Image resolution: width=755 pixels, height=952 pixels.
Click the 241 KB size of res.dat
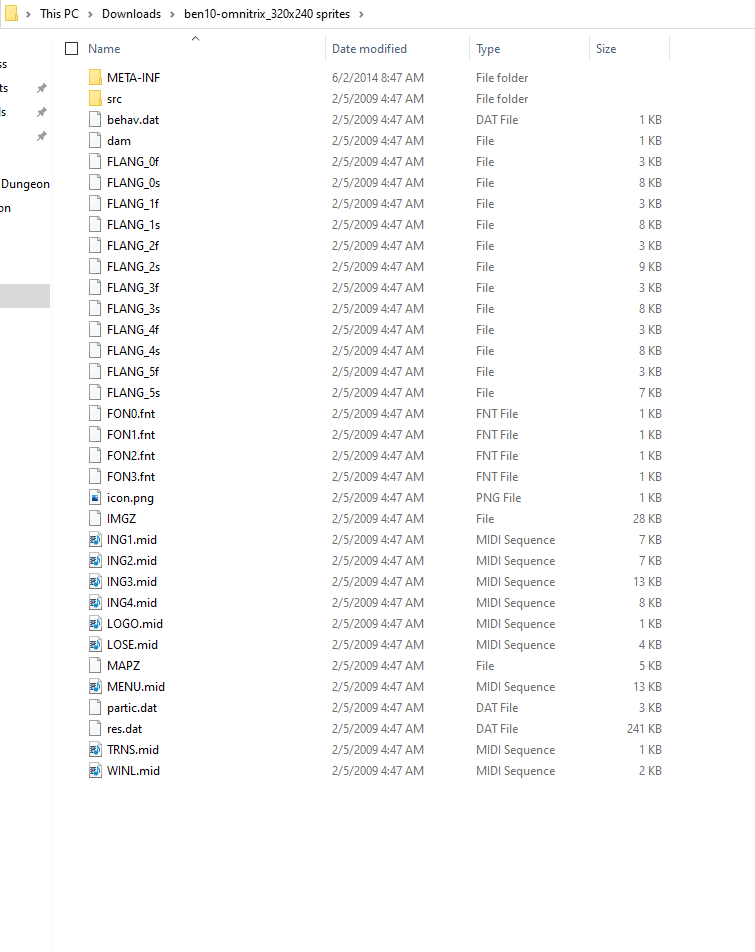point(644,729)
